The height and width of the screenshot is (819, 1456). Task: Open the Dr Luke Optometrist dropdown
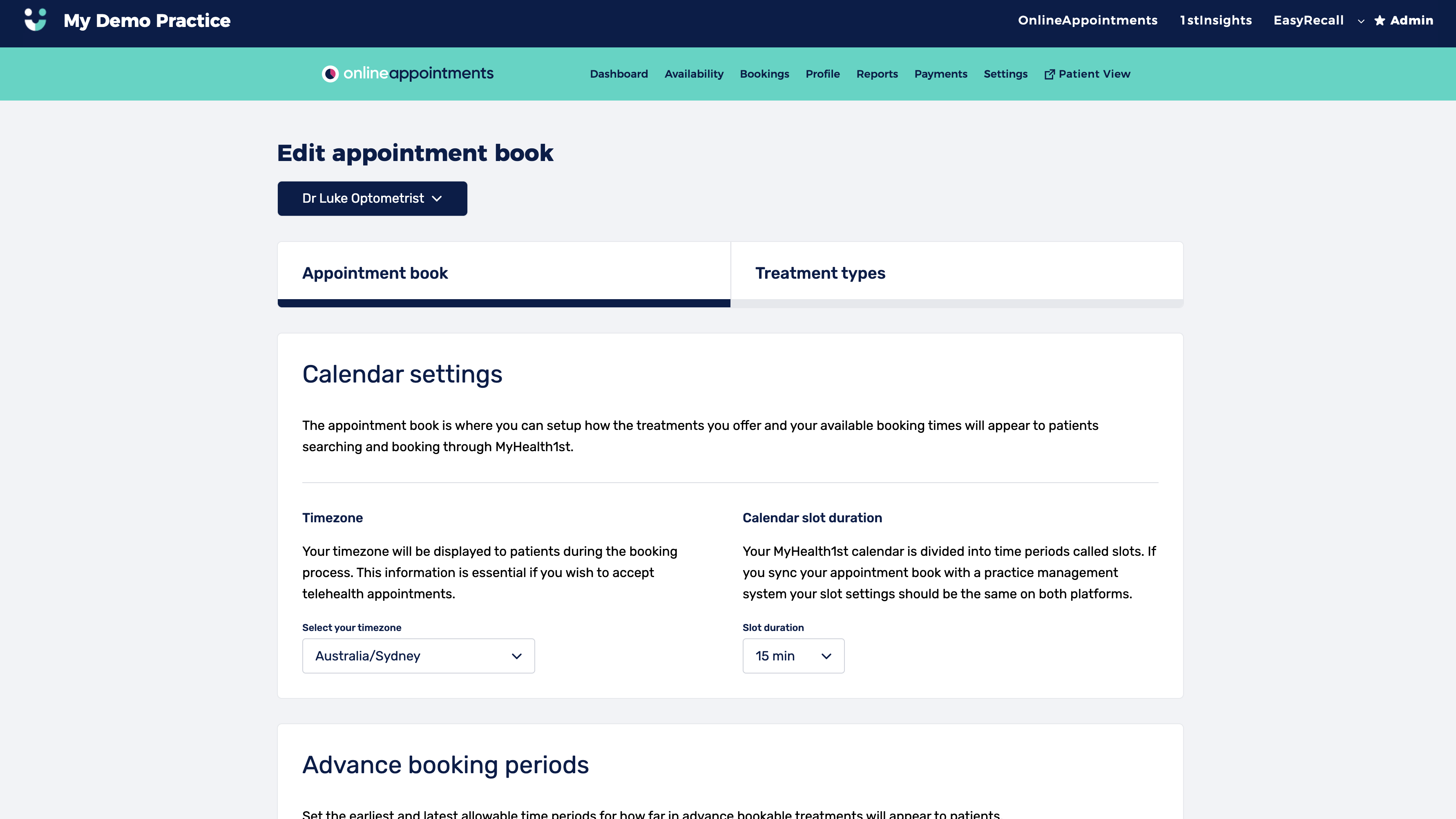point(372,199)
